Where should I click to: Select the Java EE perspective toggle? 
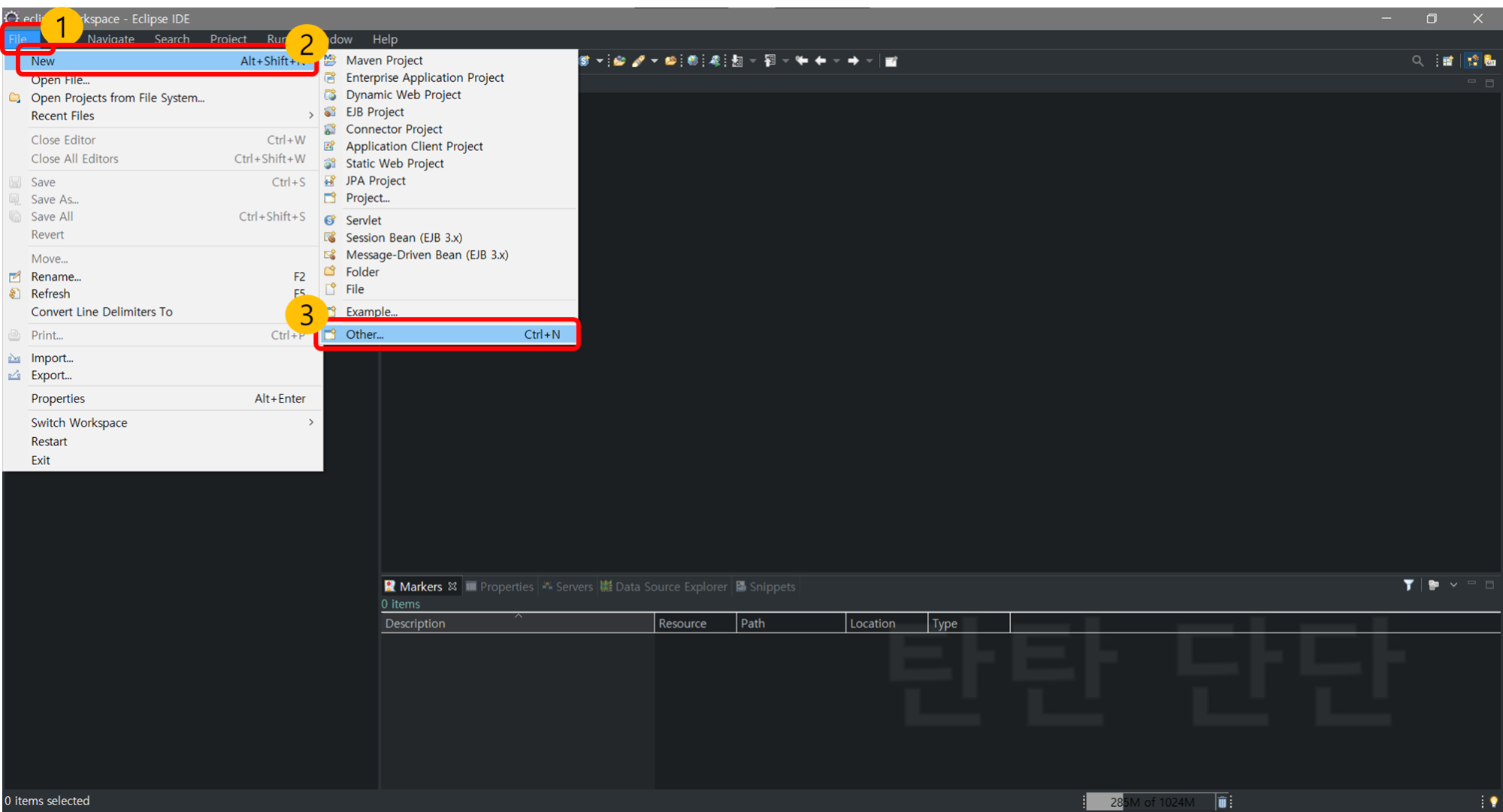pyautogui.click(x=1472, y=61)
